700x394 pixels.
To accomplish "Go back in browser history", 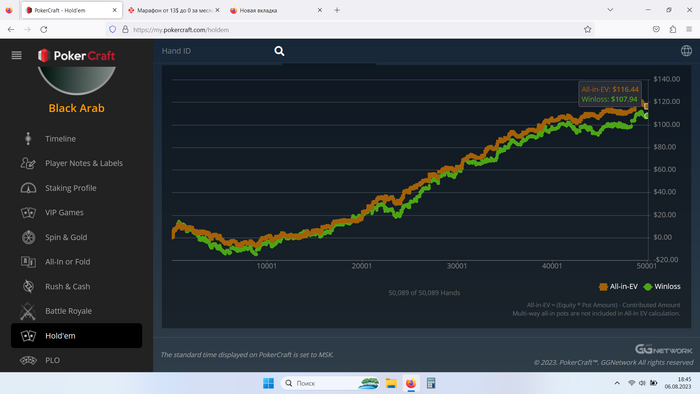I will tap(11, 29).
